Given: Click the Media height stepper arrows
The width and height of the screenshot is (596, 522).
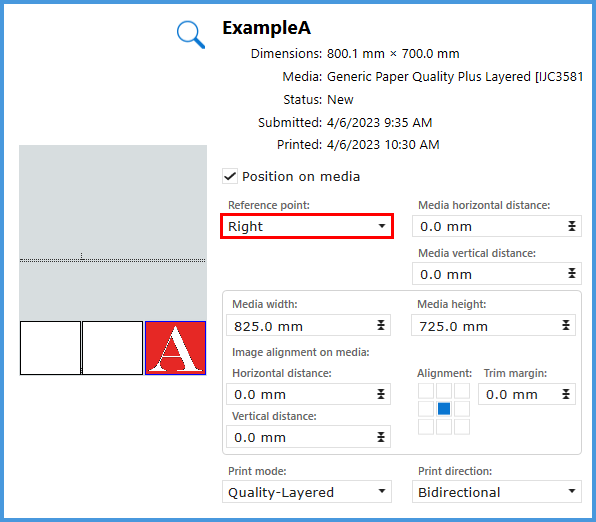Looking at the screenshot, I should [566, 325].
